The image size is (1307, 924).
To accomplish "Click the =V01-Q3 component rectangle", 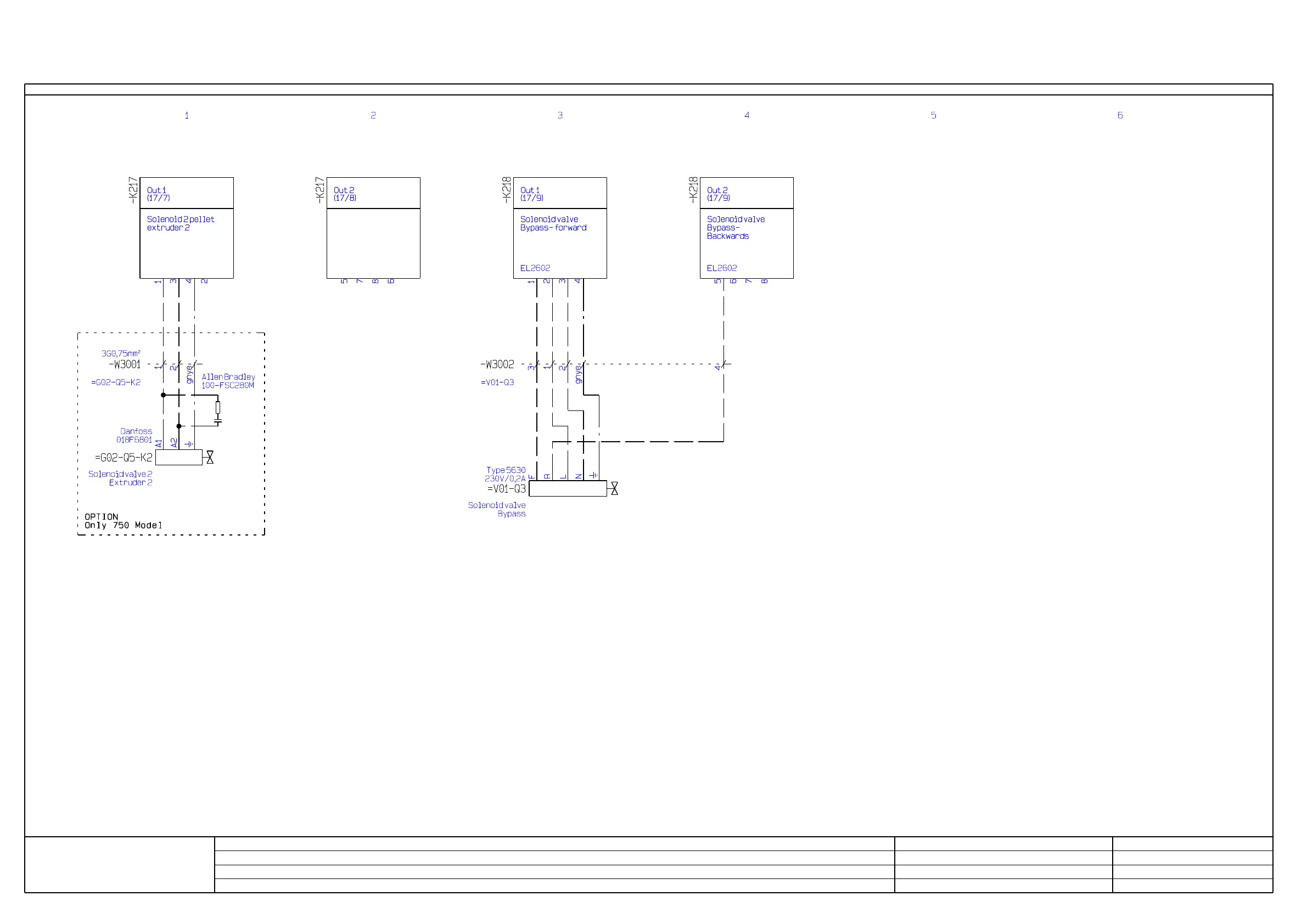I will click(x=568, y=489).
